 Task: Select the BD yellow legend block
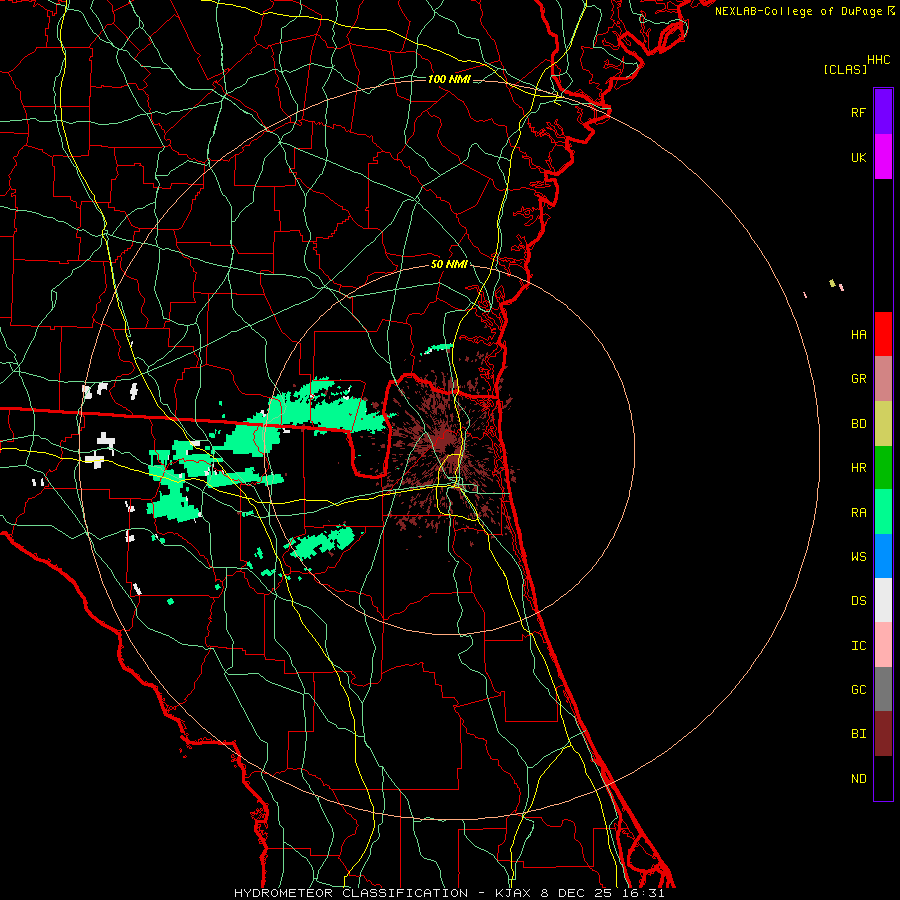coord(883,424)
